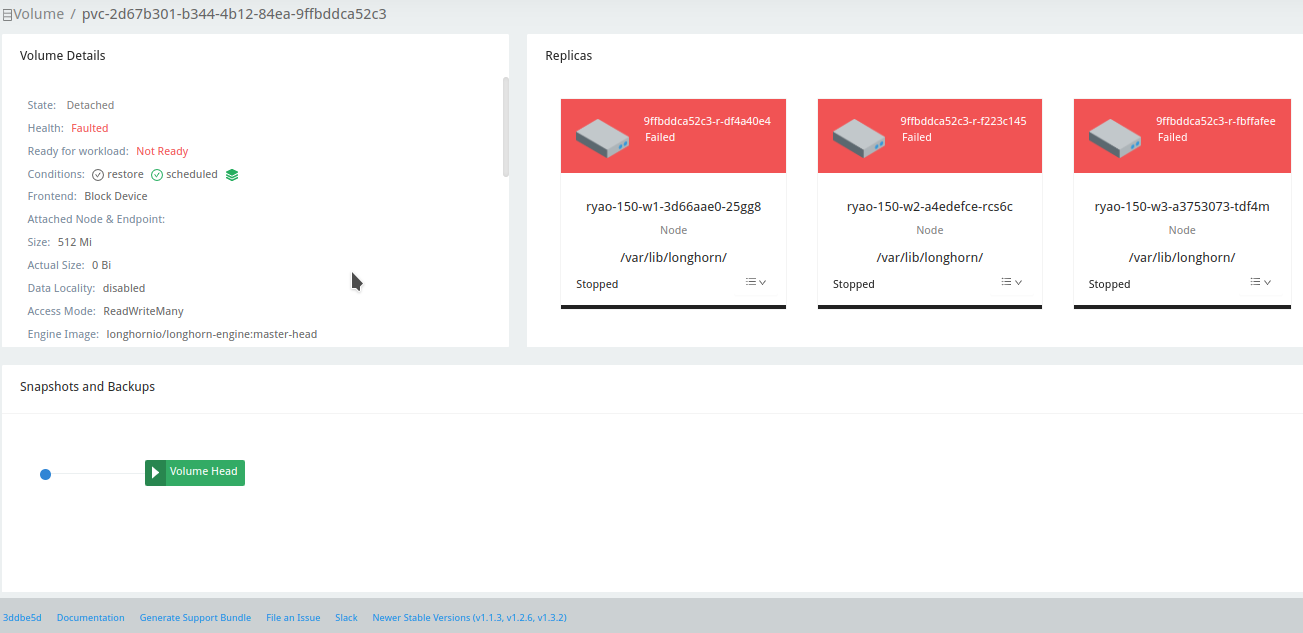Image resolution: width=1303 pixels, height=633 pixels.
Task: Click disk icon of replica r-fbffafee
Action: 1116,137
